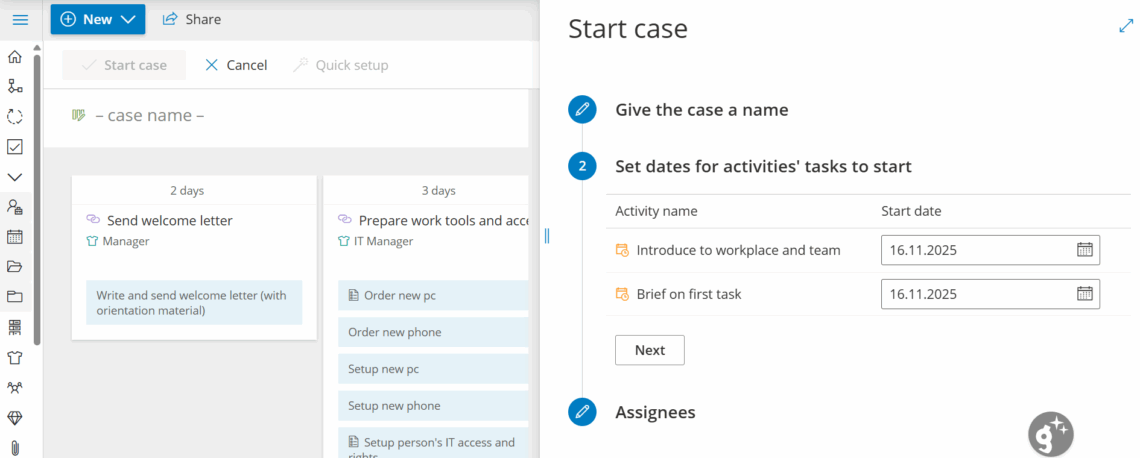Image resolution: width=1140 pixels, height=458 pixels.
Task: Click the case name field
Action: pyautogui.click(x=150, y=116)
